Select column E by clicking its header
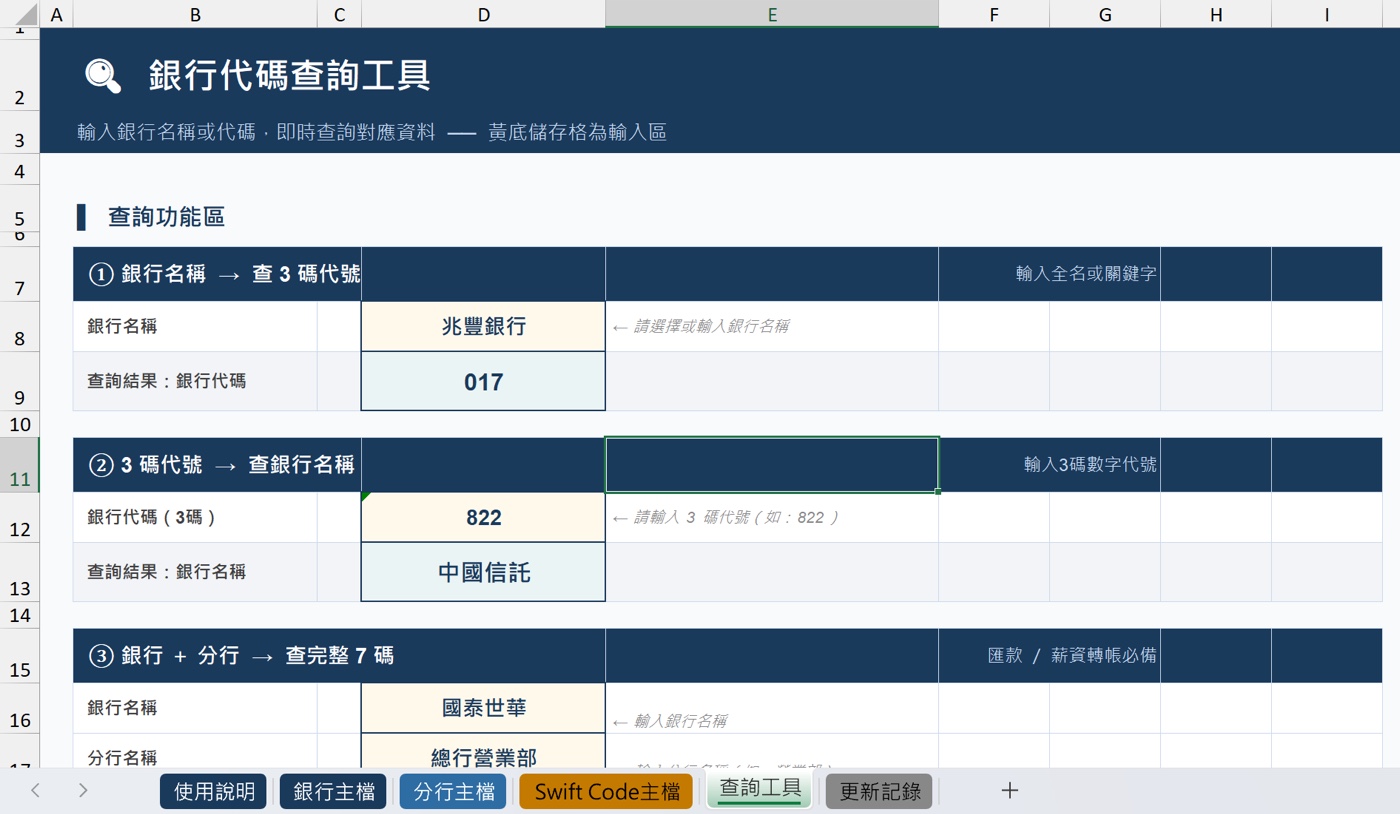The height and width of the screenshot is (814, 1400). (771, 14)
